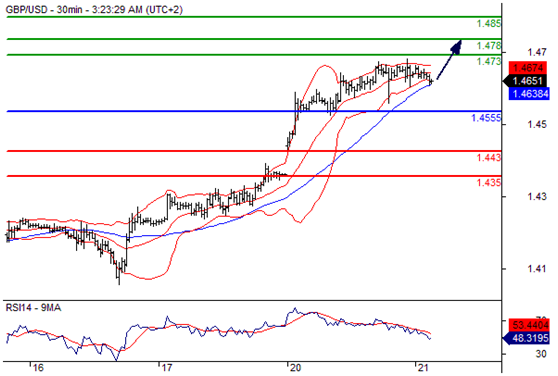The image size is (558, 376).
Task: Click the 1.473 green resistance label
Action: [489, 61]
